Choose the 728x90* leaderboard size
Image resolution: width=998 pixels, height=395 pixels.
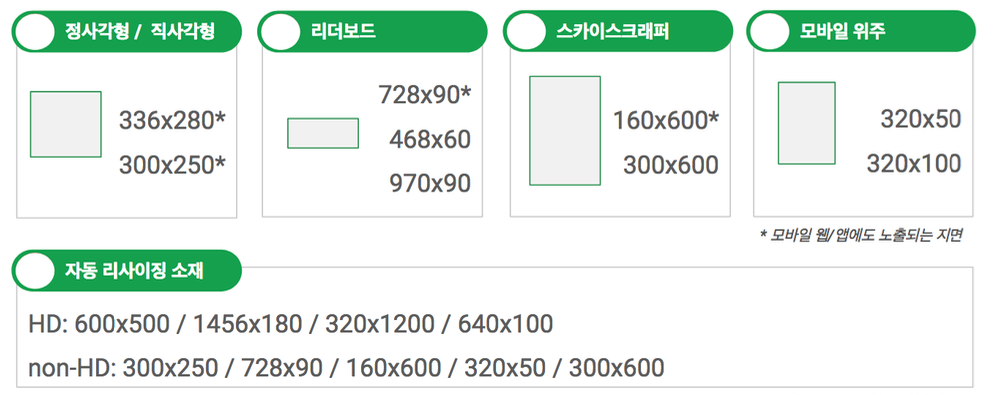[x=425, y=95]
